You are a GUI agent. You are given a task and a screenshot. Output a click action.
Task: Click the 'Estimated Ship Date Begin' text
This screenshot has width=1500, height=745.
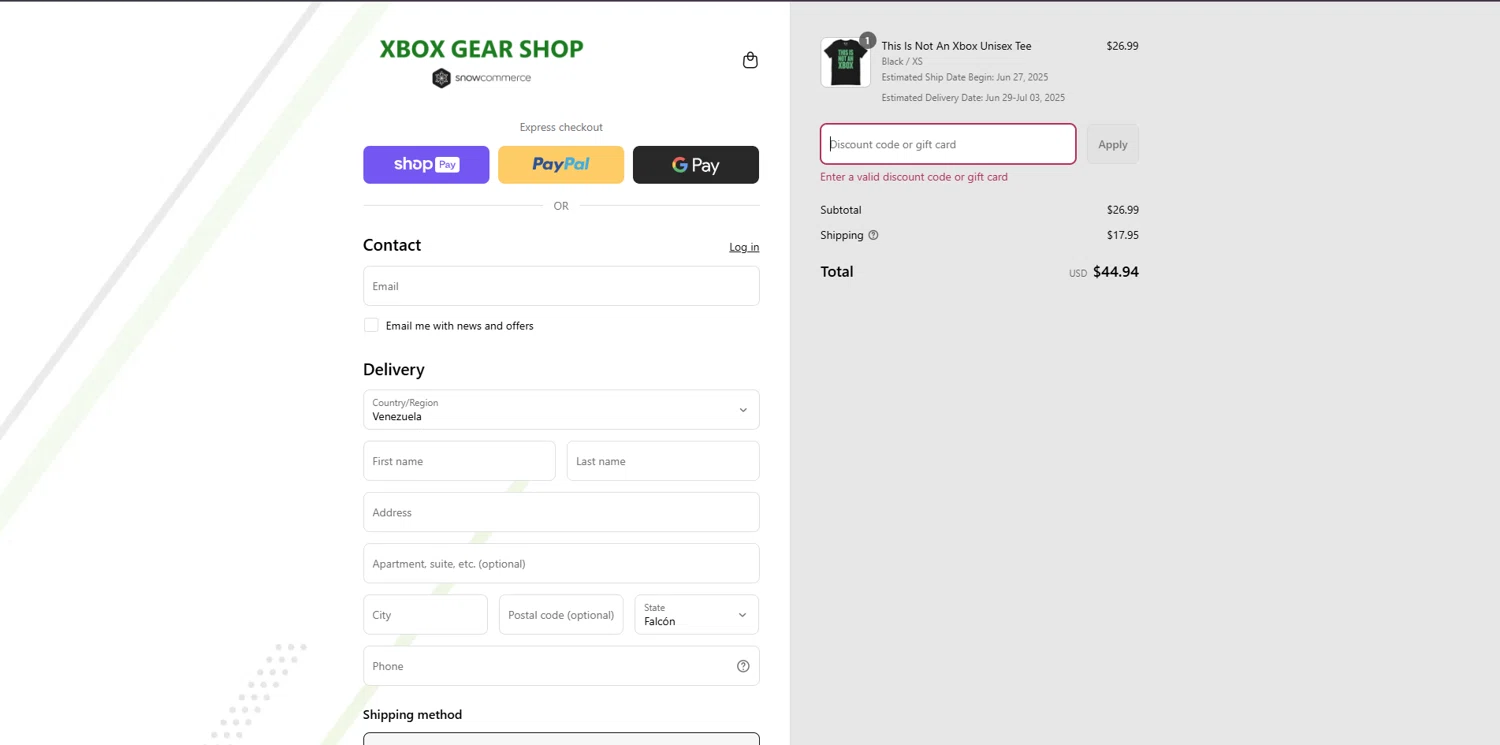[x=965, y=77]
